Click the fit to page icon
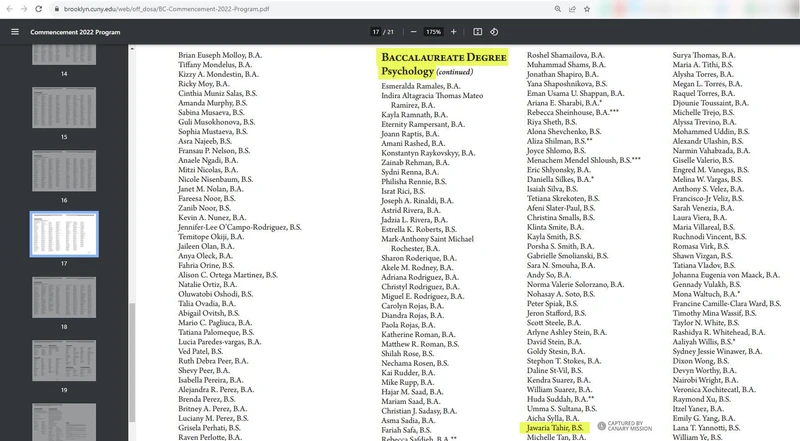Screen dimensions: 800x441 [478, 31]
